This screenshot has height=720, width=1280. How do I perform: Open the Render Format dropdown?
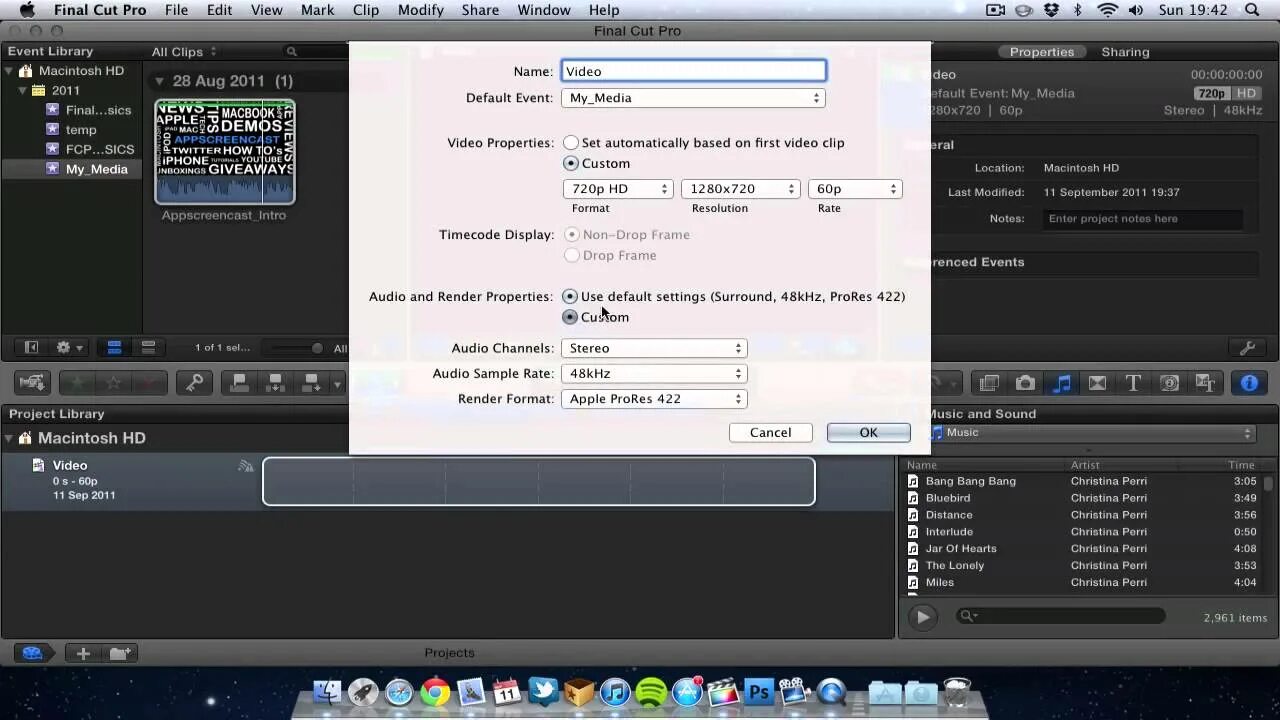tap(654, 399)
